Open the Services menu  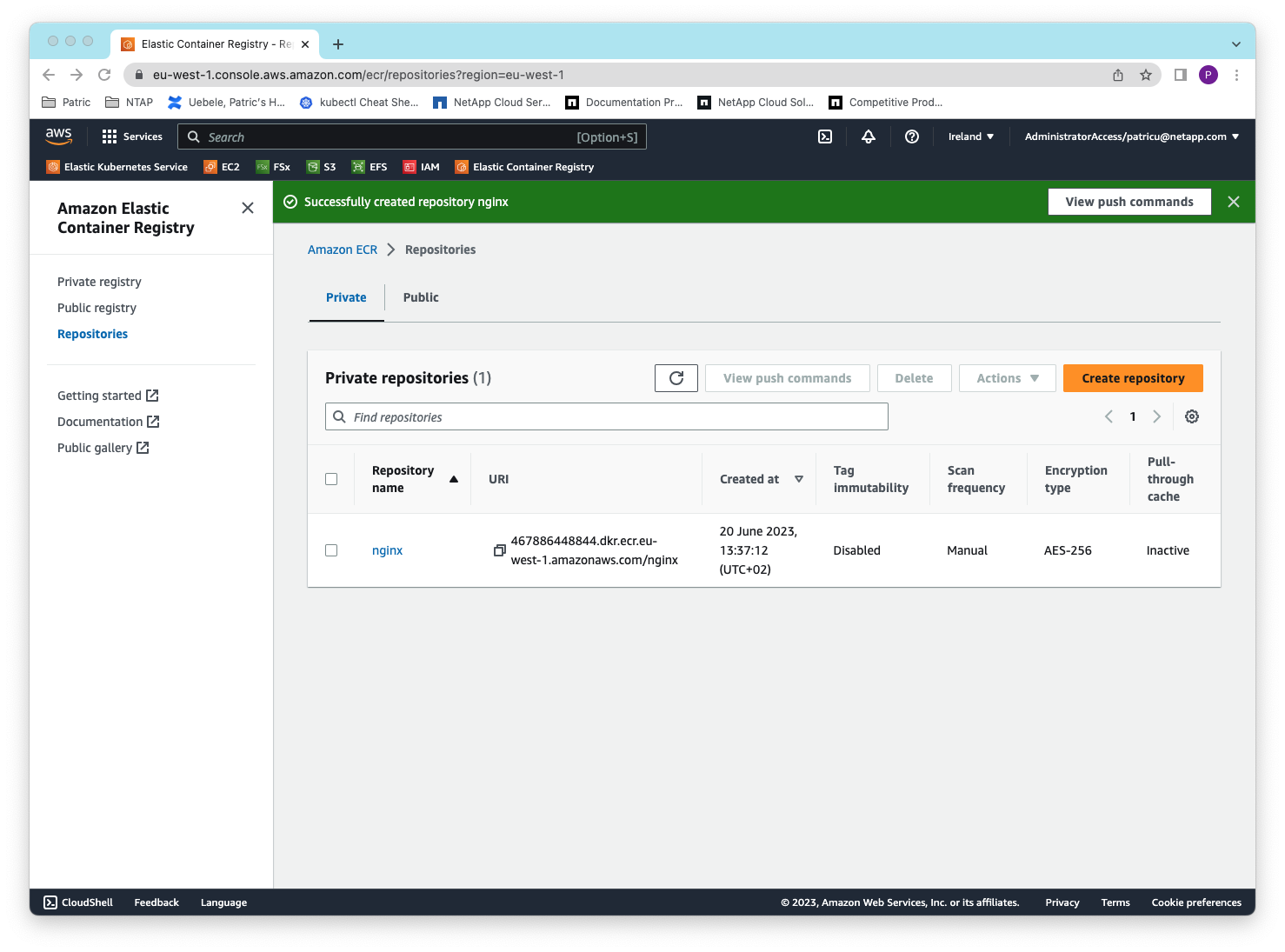131,136
